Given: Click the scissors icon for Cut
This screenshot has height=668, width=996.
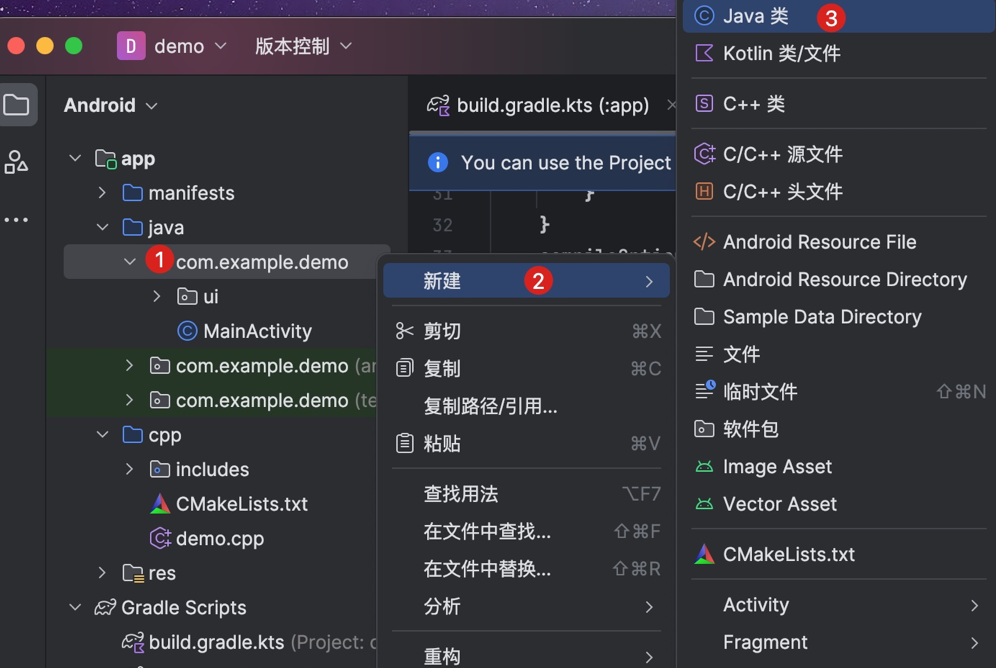Looking at the screenshot, I should click(x=404, y=331).
